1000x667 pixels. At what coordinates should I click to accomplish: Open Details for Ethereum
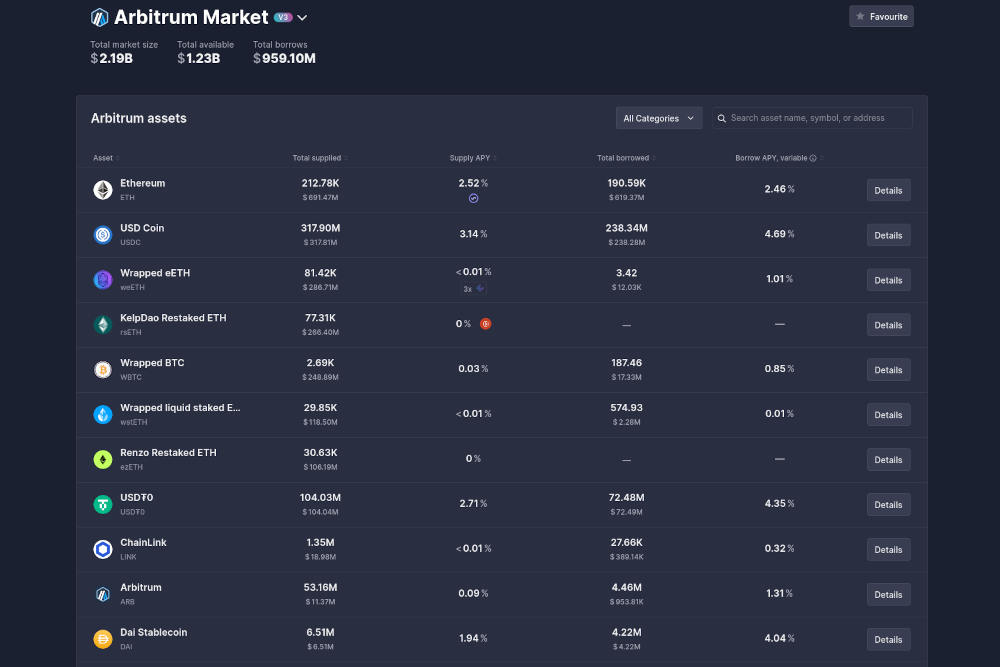(x=888, y=190)
